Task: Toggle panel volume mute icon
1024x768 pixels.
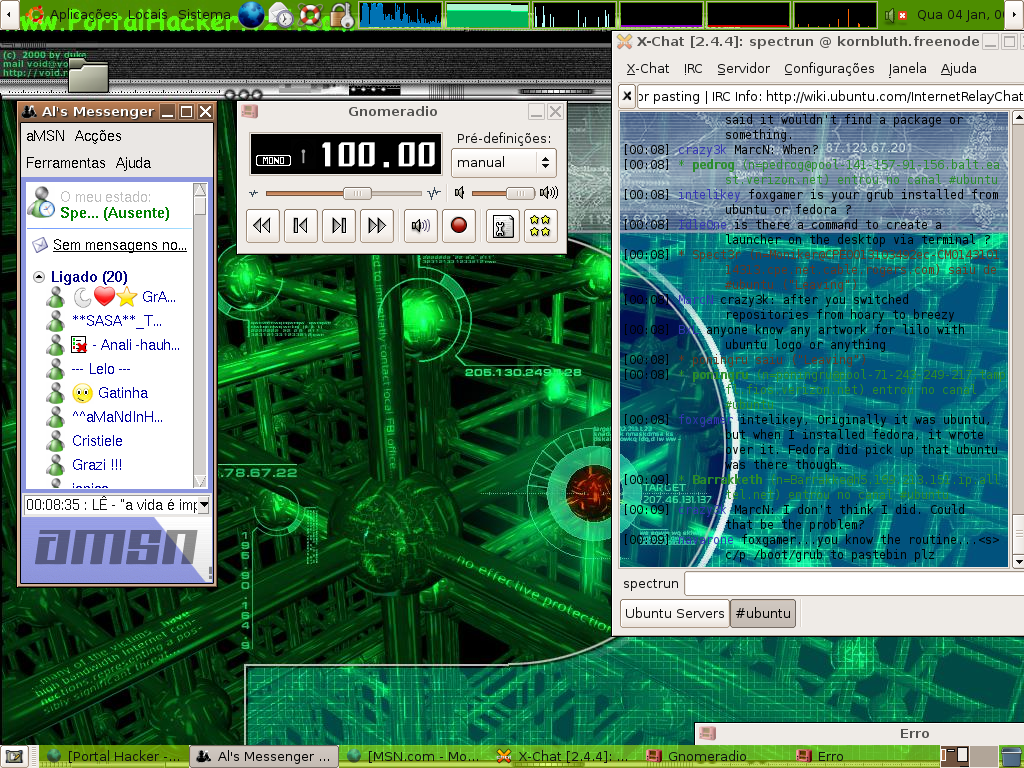Action: coord(895,14)
